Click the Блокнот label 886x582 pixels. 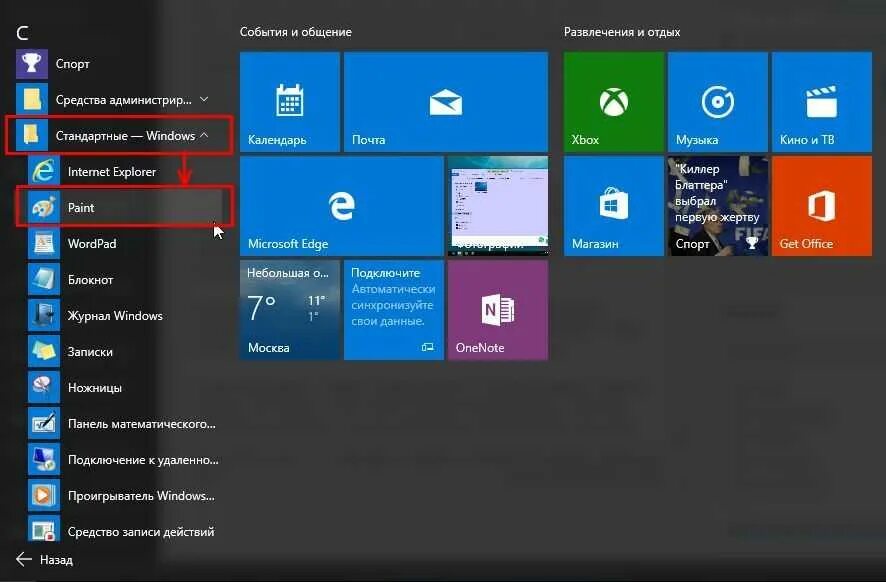click(x=90, y=280)
